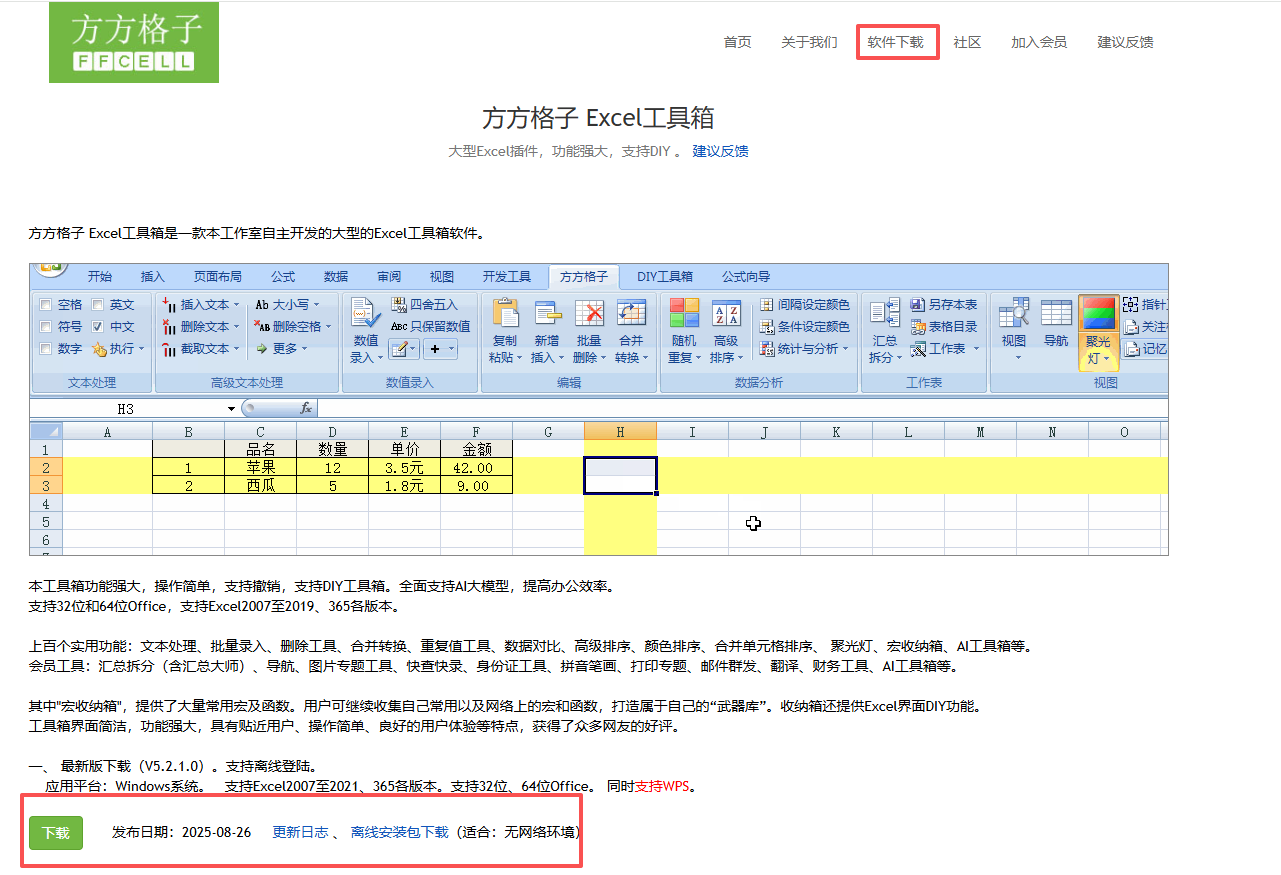Open 软件下载 in the site navigation
1281x875 pixels.
896,42
